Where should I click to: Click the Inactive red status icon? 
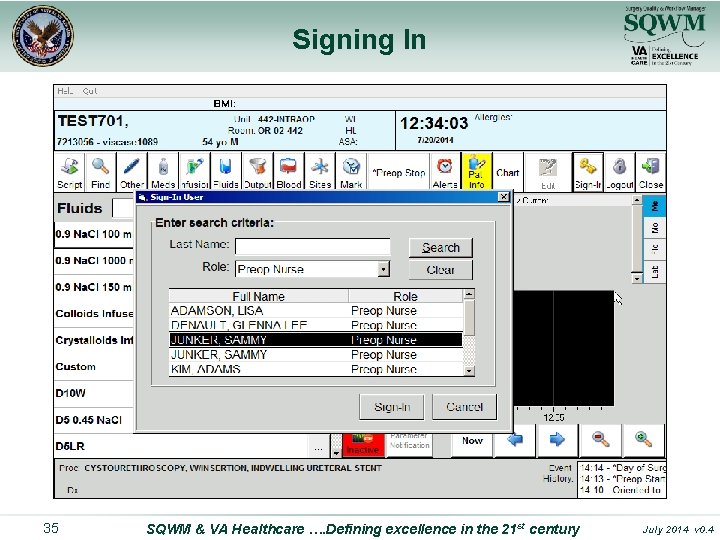pyautogui.click(x=363, y=444)
